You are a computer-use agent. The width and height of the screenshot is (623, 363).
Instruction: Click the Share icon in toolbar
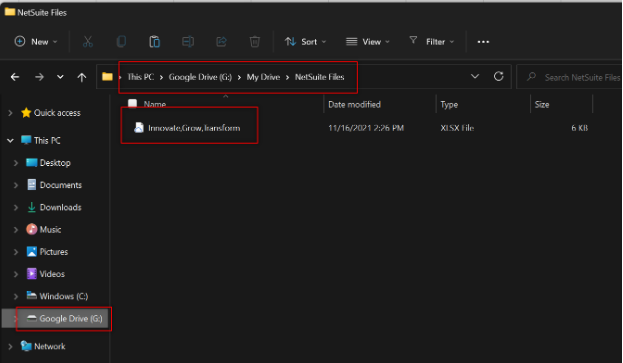221,42
